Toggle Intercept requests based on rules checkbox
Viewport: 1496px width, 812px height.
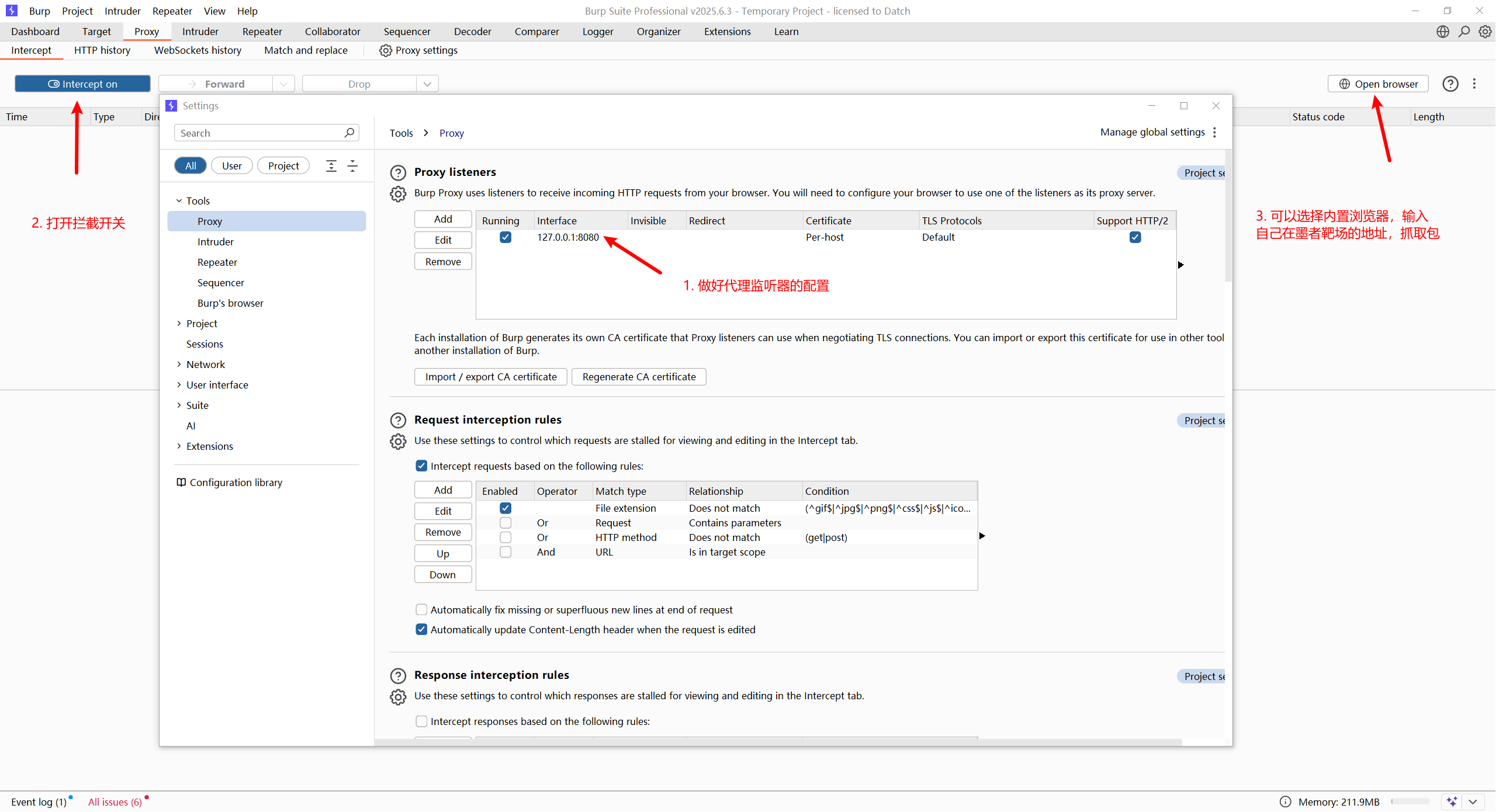pyautogui.click(x=421, y=466)
